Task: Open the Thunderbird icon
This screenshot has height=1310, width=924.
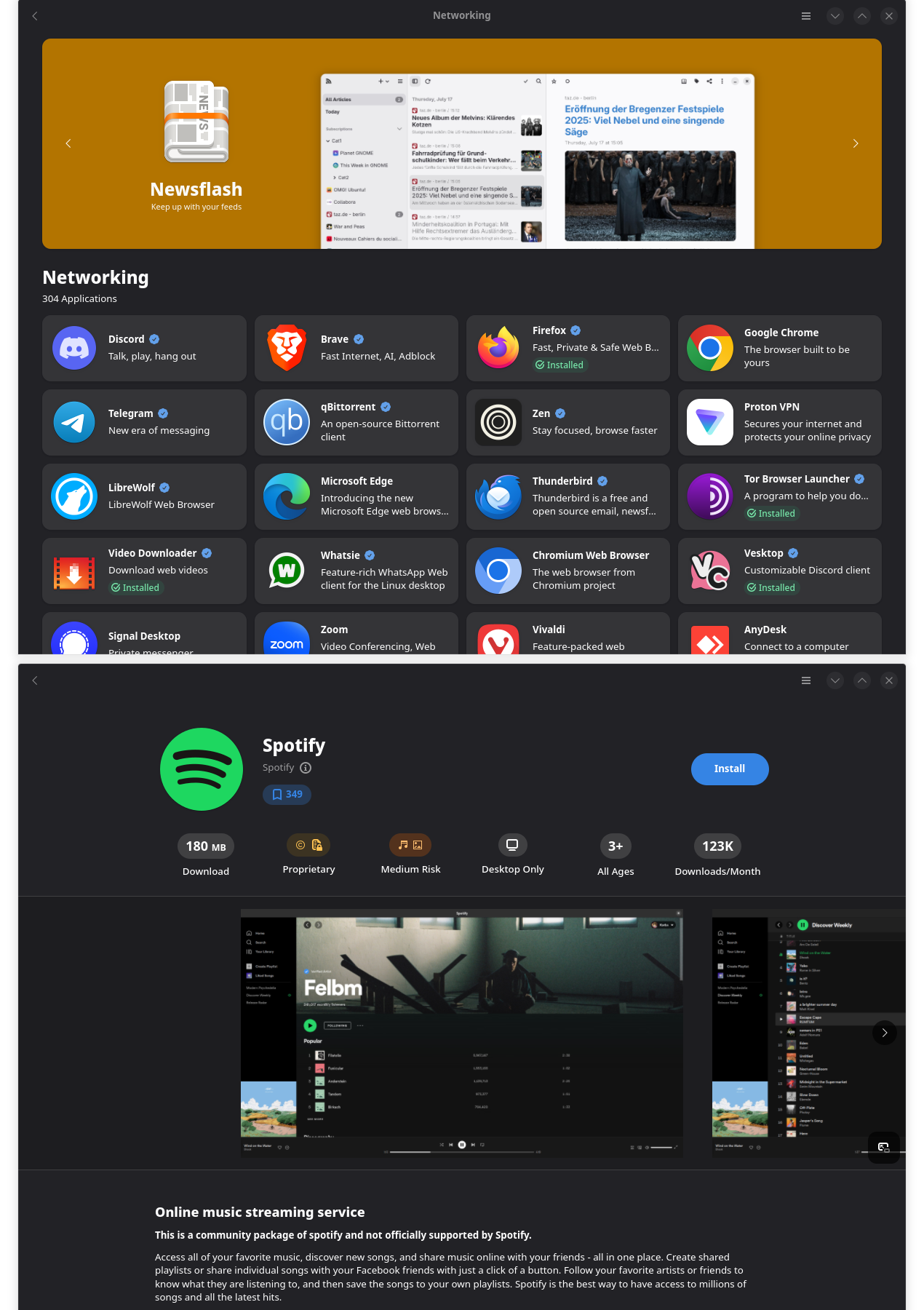Action: pyautogui.click(x=498, y=496)
